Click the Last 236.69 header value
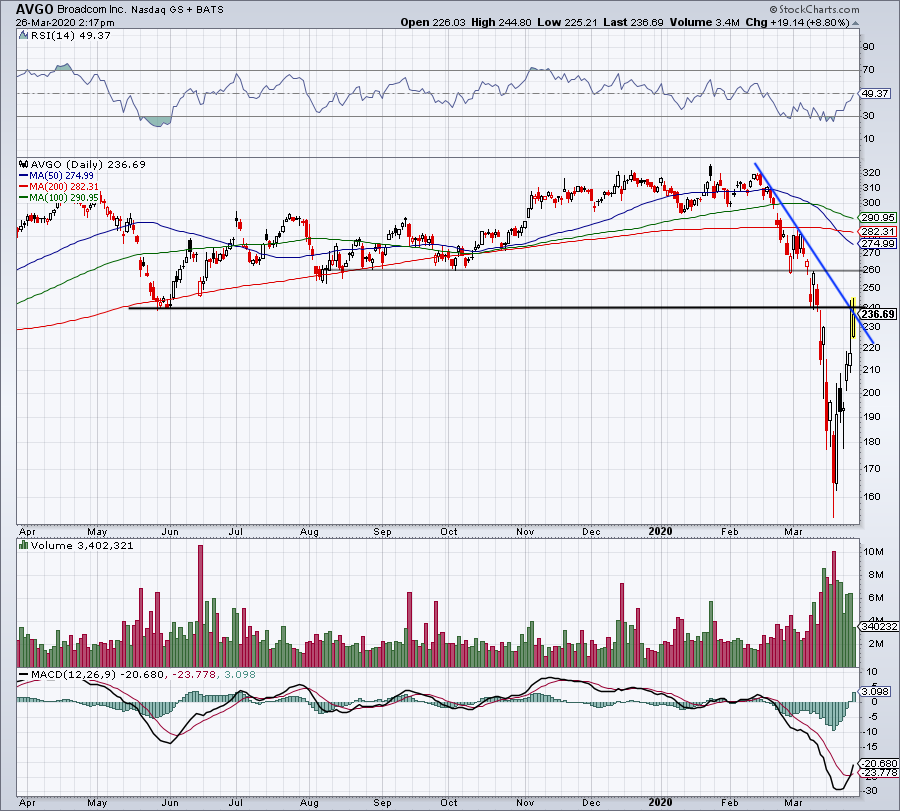Screen dimensions: 900x811 [633, 22]
